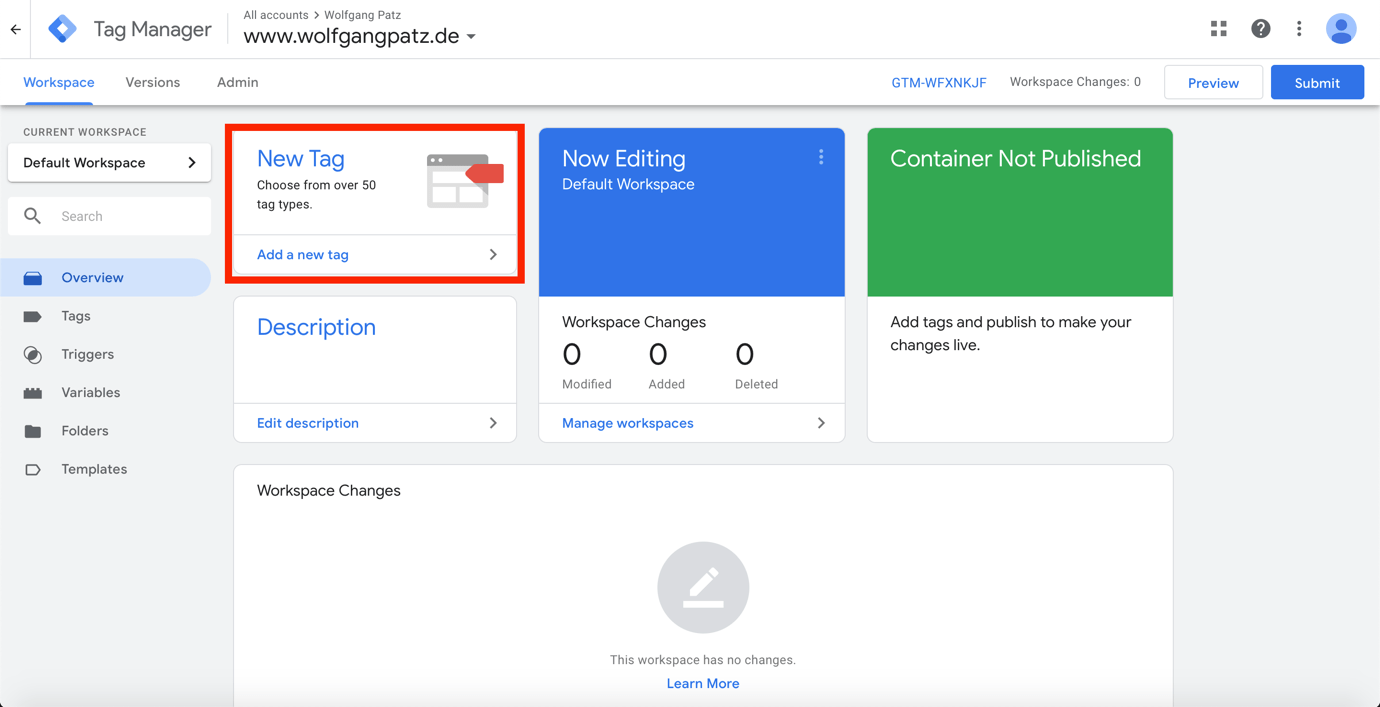1380x707 pixels.
Task: Click the Container Not Published heading
Action: pyautogui.click(x=1015, y=159)
